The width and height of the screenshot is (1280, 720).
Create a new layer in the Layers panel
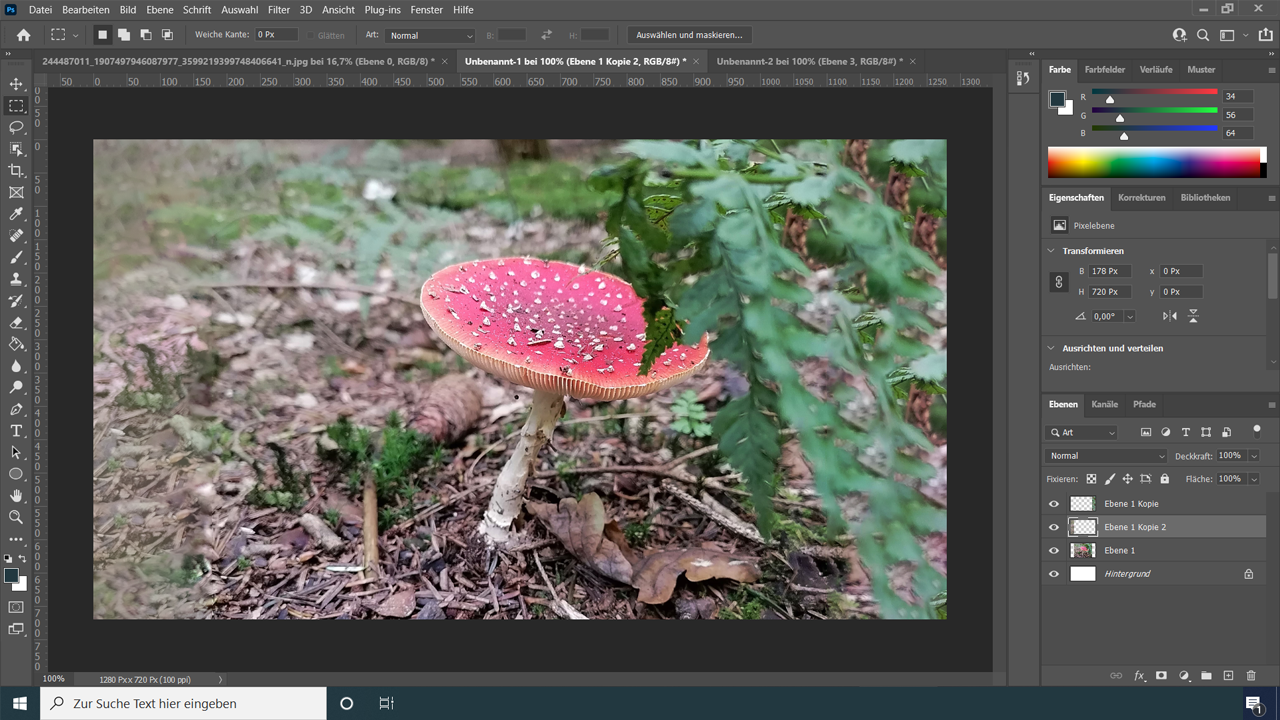(1228, 676)
